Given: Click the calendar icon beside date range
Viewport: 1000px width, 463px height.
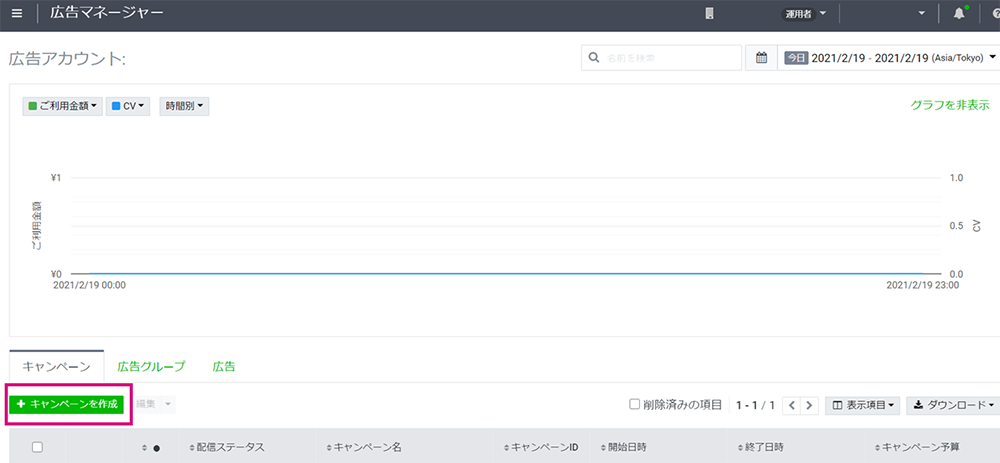Looking at the screenshot, I should [x=761, y=58].
